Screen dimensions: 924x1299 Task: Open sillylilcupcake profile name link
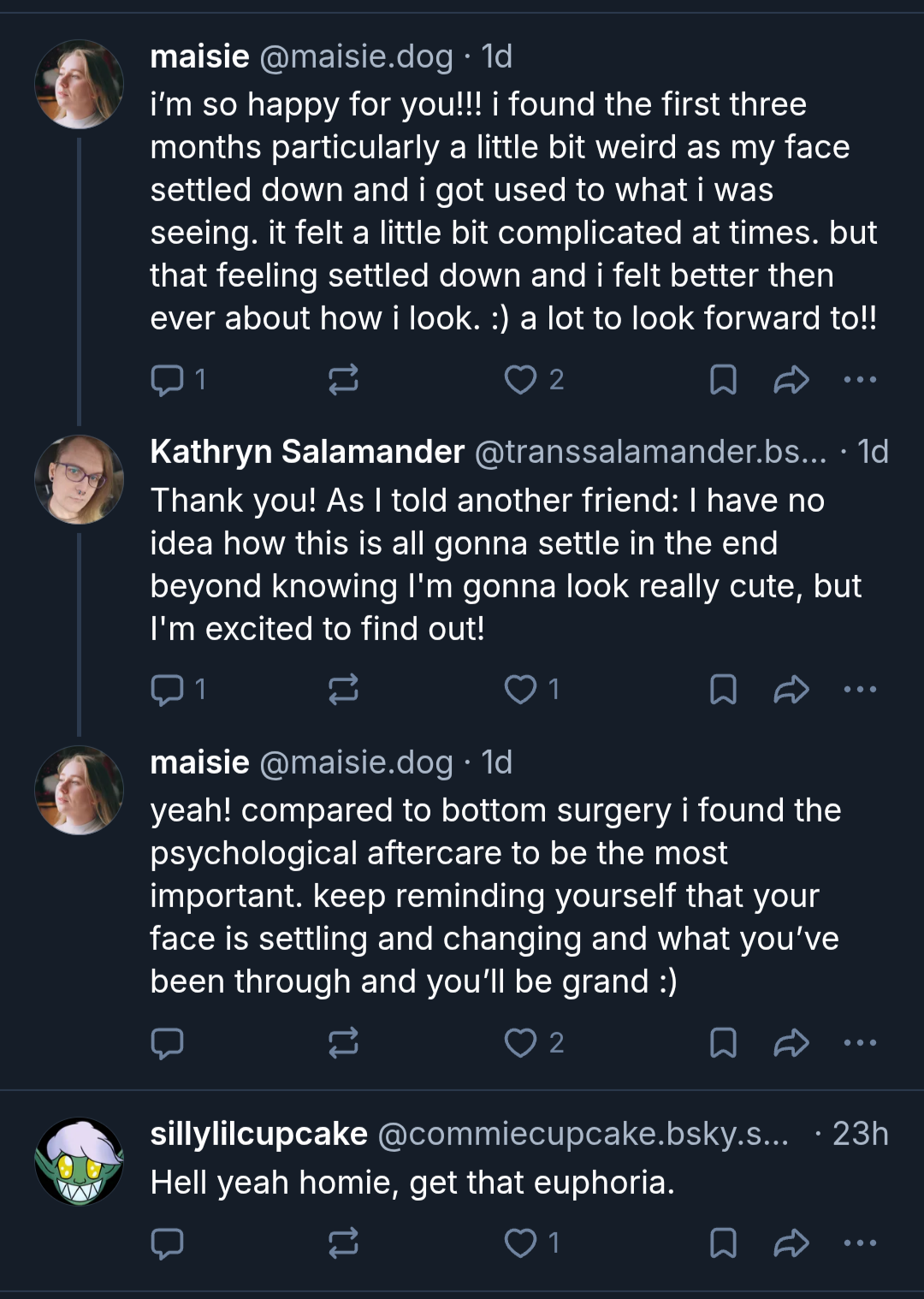[258, 1133]
